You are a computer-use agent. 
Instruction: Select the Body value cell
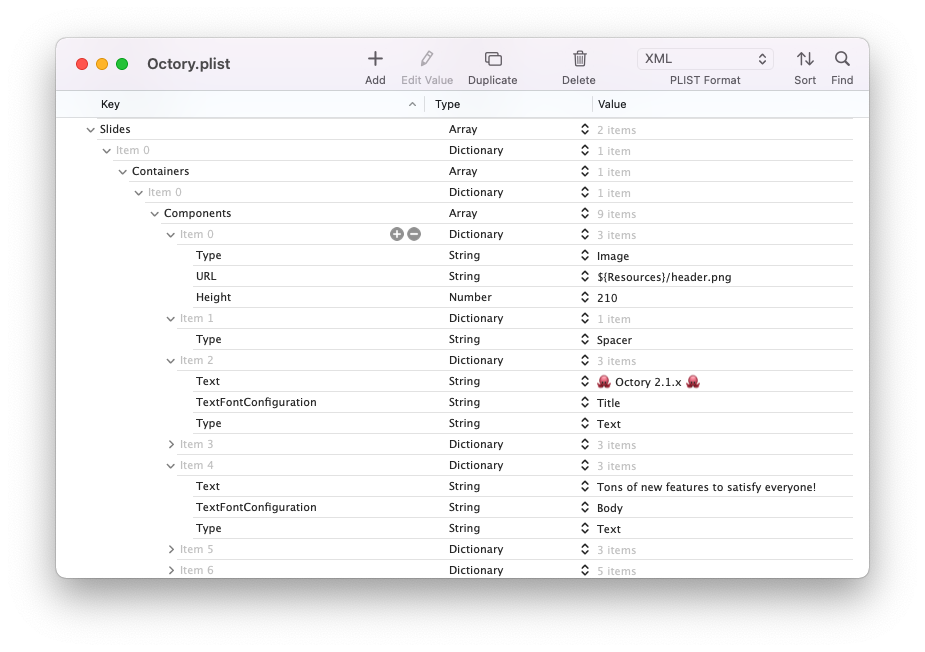609,508
